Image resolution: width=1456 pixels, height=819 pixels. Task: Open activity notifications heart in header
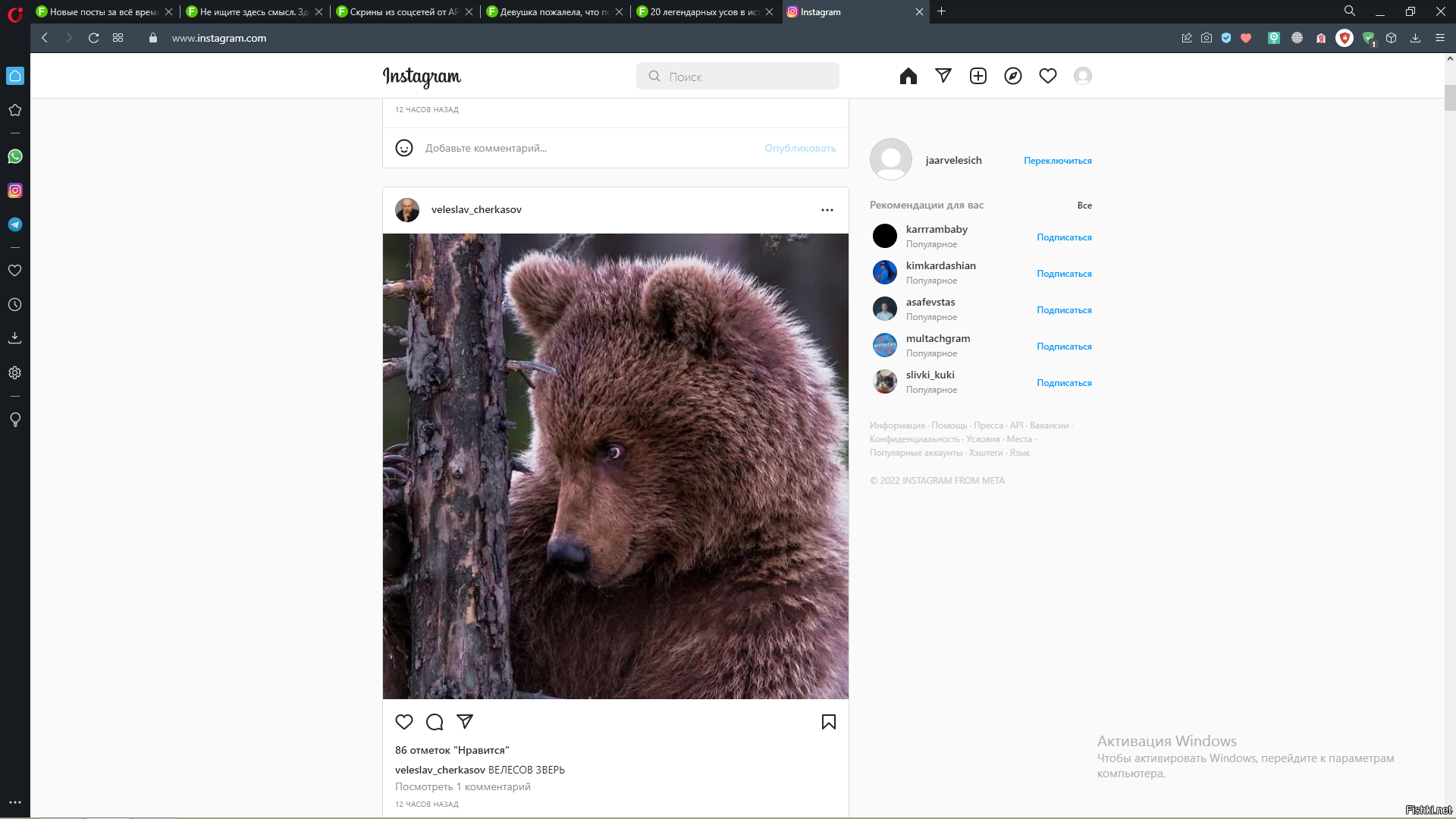coord(1047,76)
